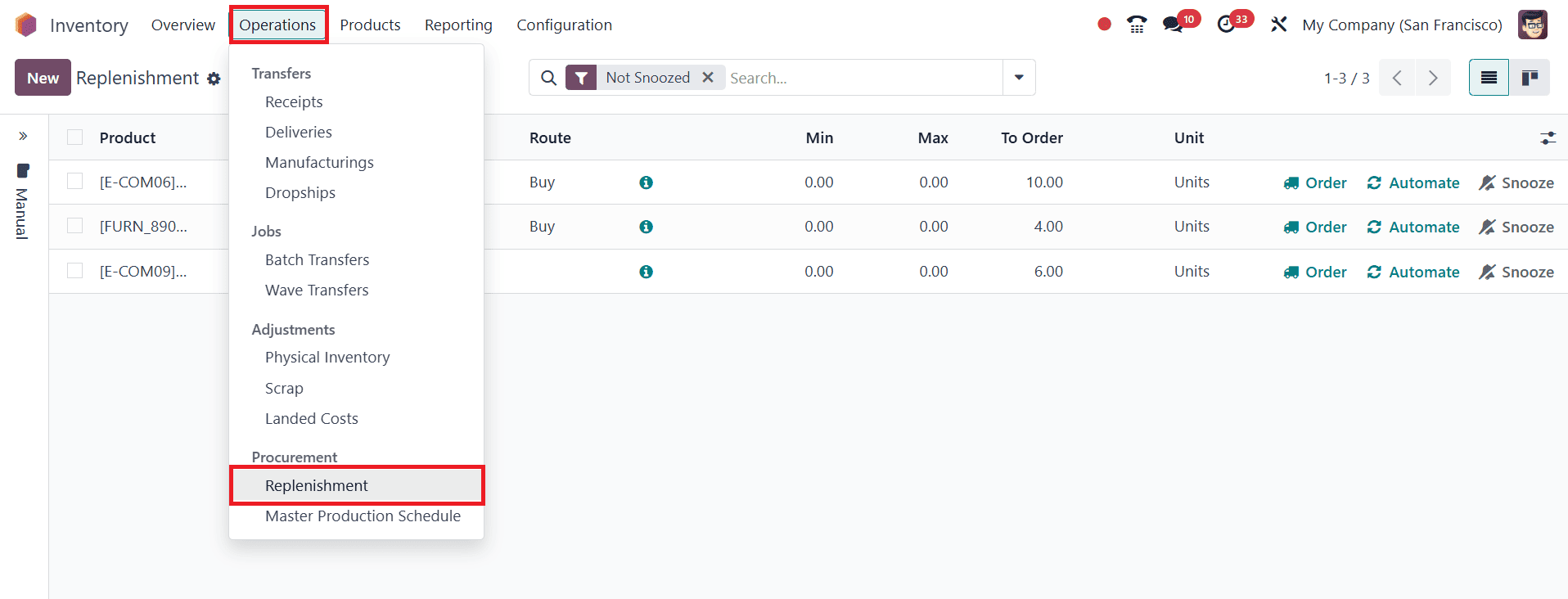Open the Products menu
The height and width of the screenshot is (599, 1568).
tap(370, 25)
